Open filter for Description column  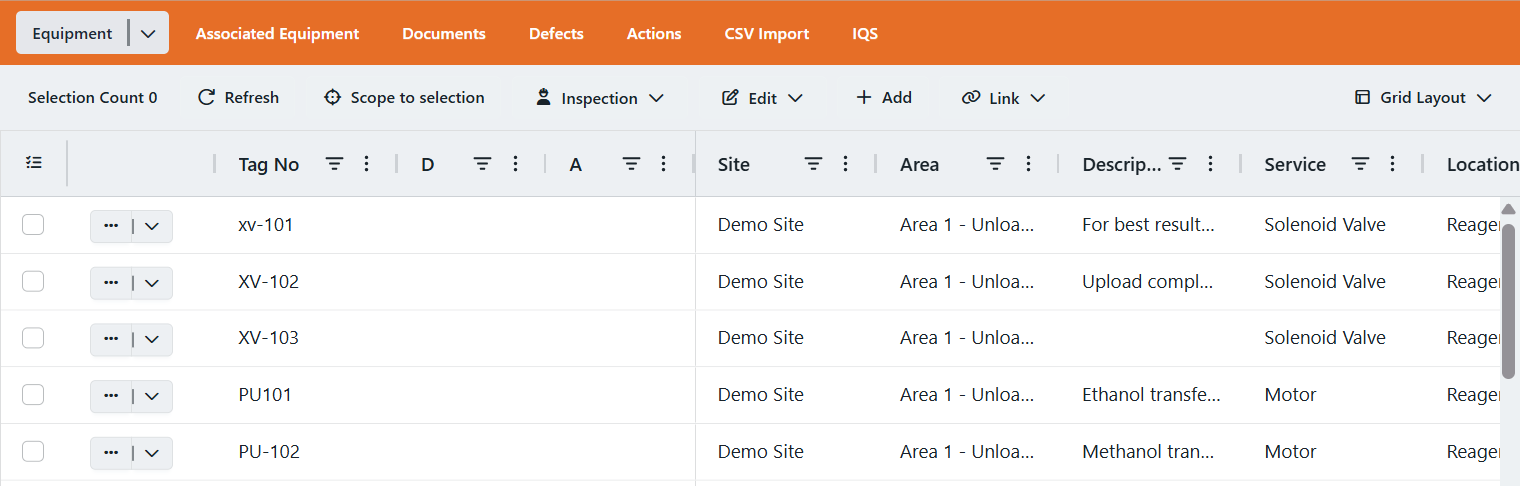(x=1178, y=163)
